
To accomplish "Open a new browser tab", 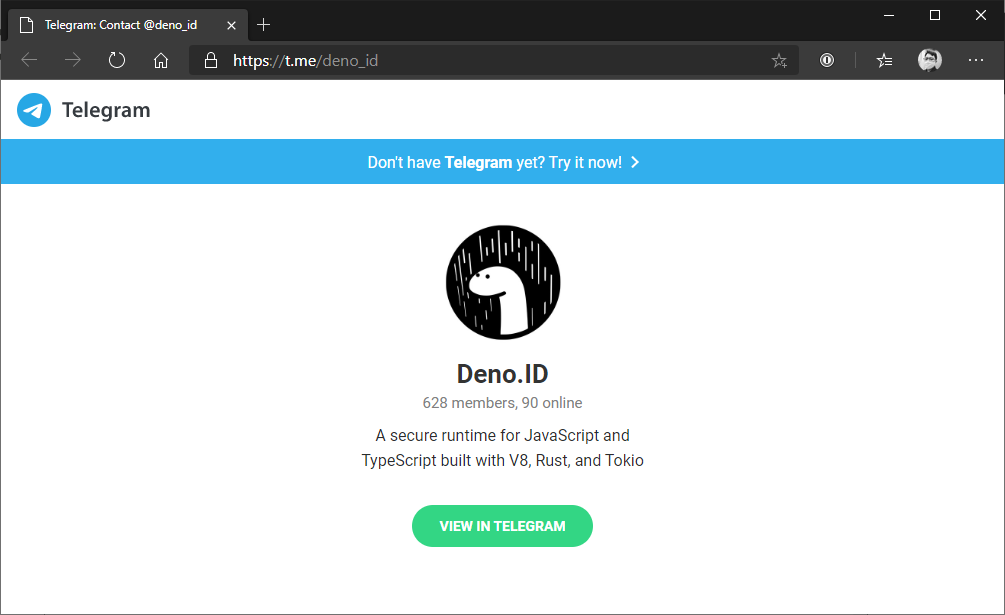I will [263, 25].
